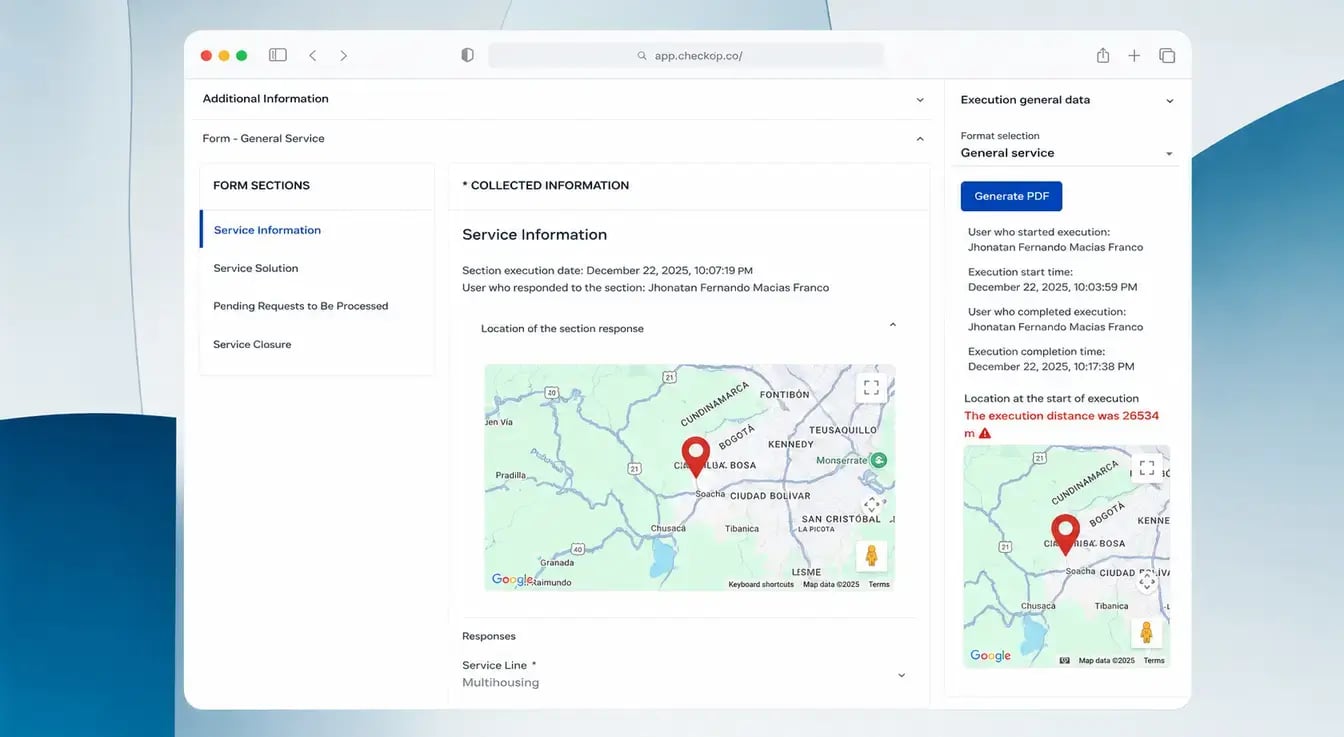Collapse Location of the section response

tap(893, 326)
